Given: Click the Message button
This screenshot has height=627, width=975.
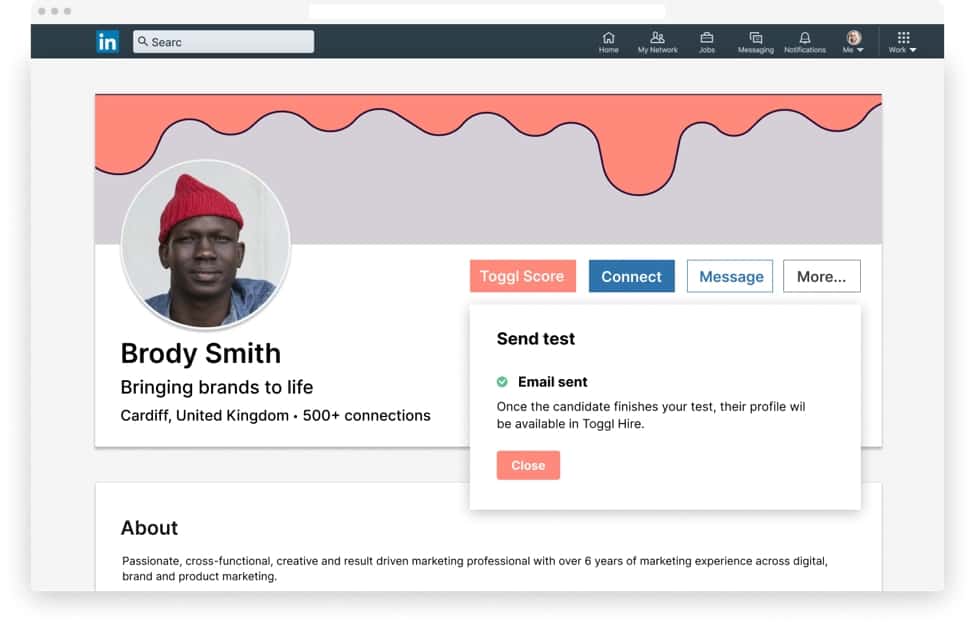Looking at the screenshot, I should pos(729,276).
